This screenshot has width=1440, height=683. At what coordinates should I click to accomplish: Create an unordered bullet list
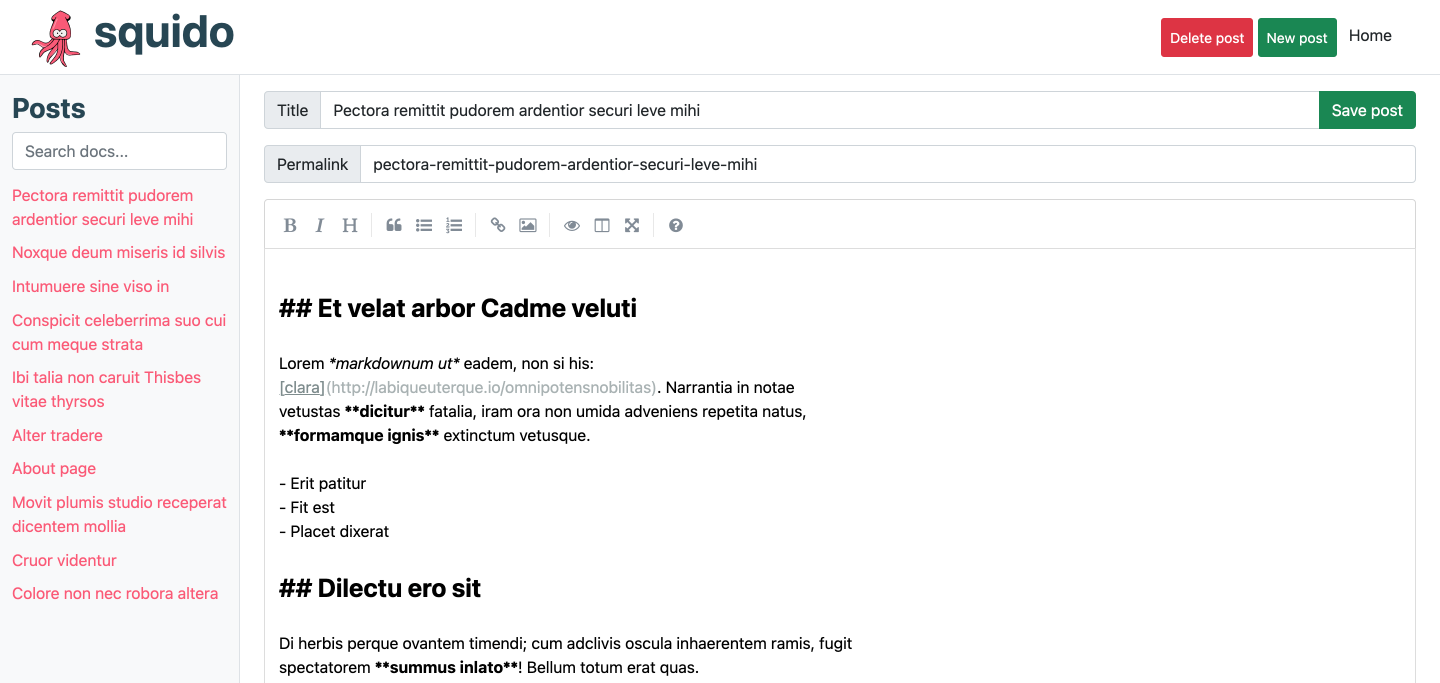424,225
